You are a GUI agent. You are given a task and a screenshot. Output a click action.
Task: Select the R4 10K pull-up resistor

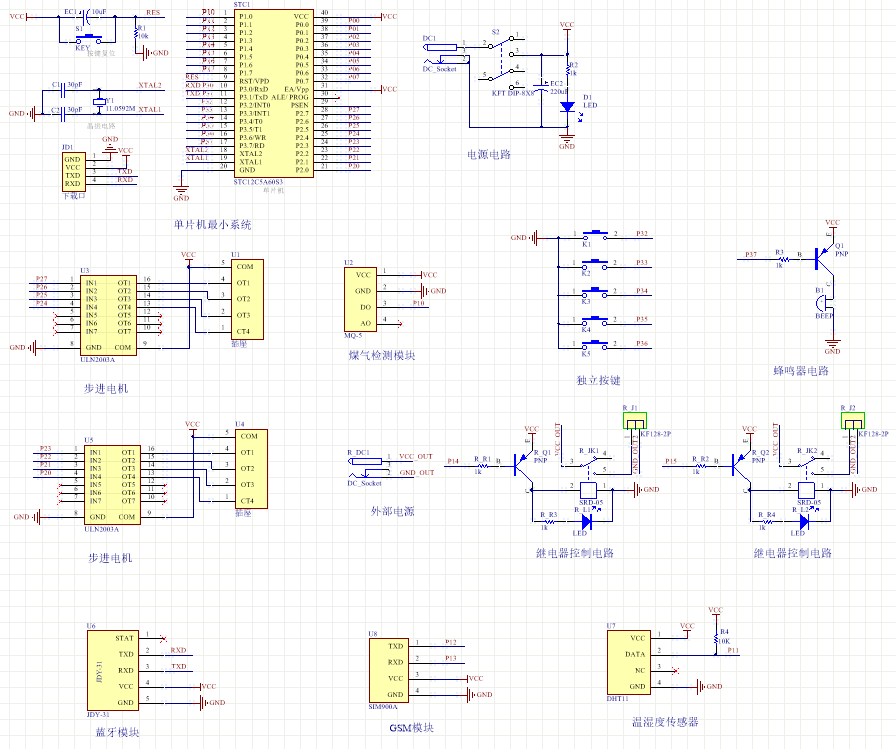(x=715, y=636)
